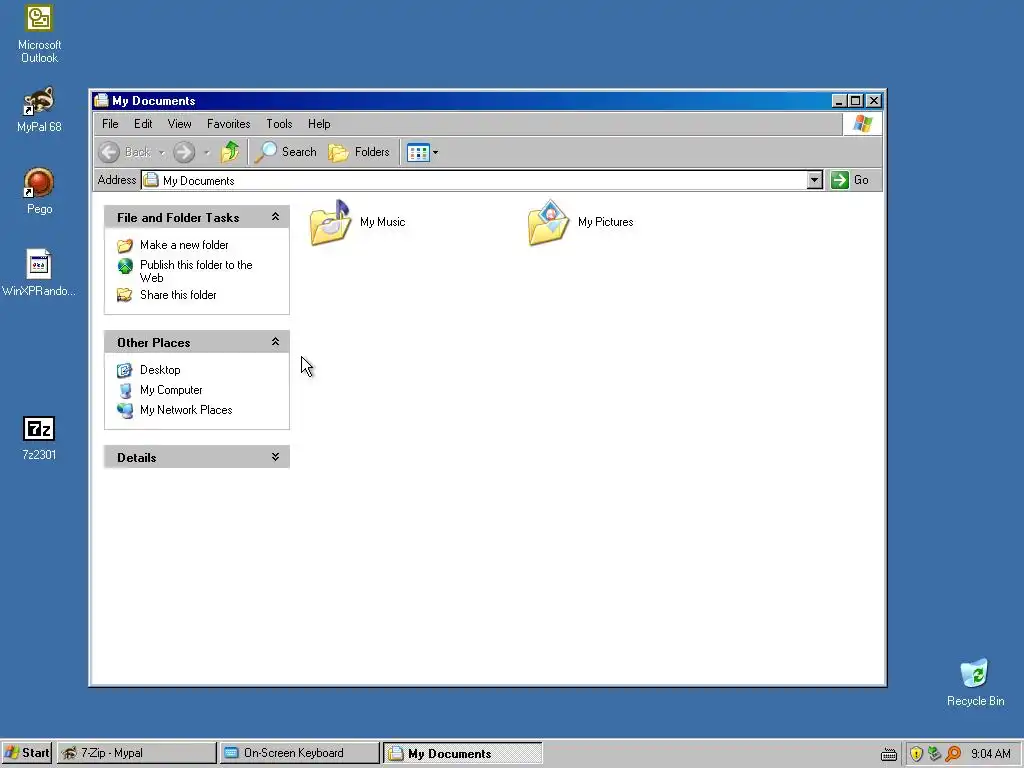Click Share this folder link
Image resolution: width=1024 pixels, height=768 pixels.
tap(178, 295)
